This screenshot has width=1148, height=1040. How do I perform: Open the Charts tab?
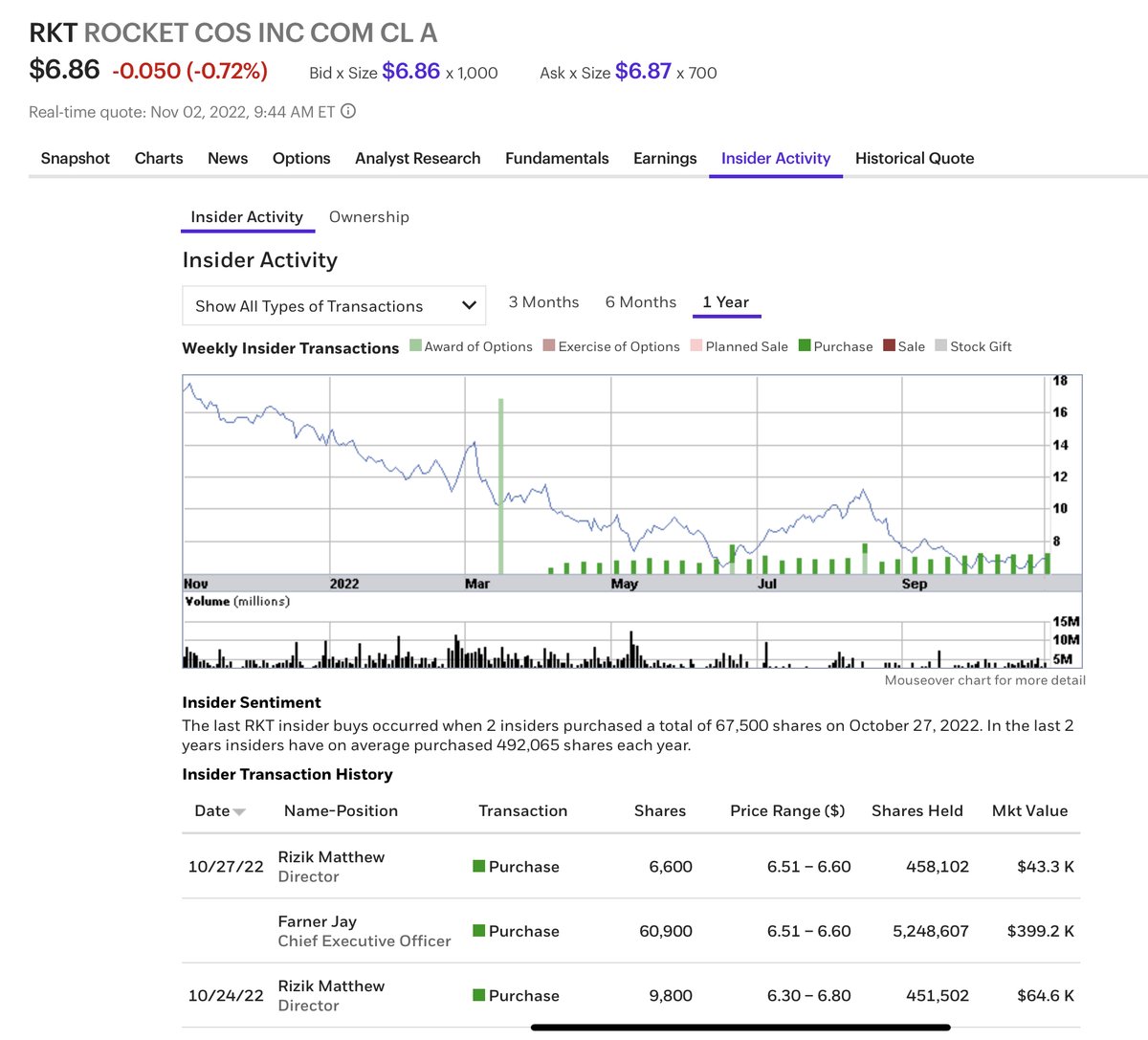[x=159, y=158]
